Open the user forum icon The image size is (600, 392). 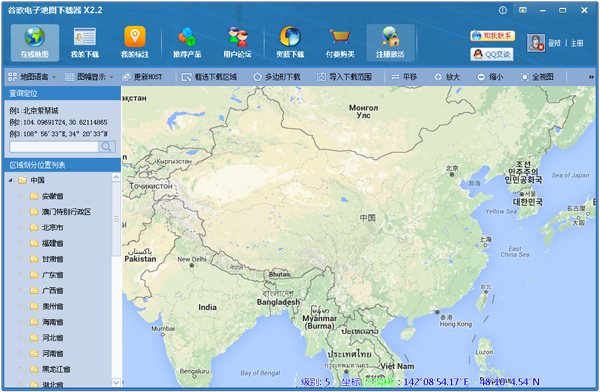pyautogui.click(x=237, y=37)
